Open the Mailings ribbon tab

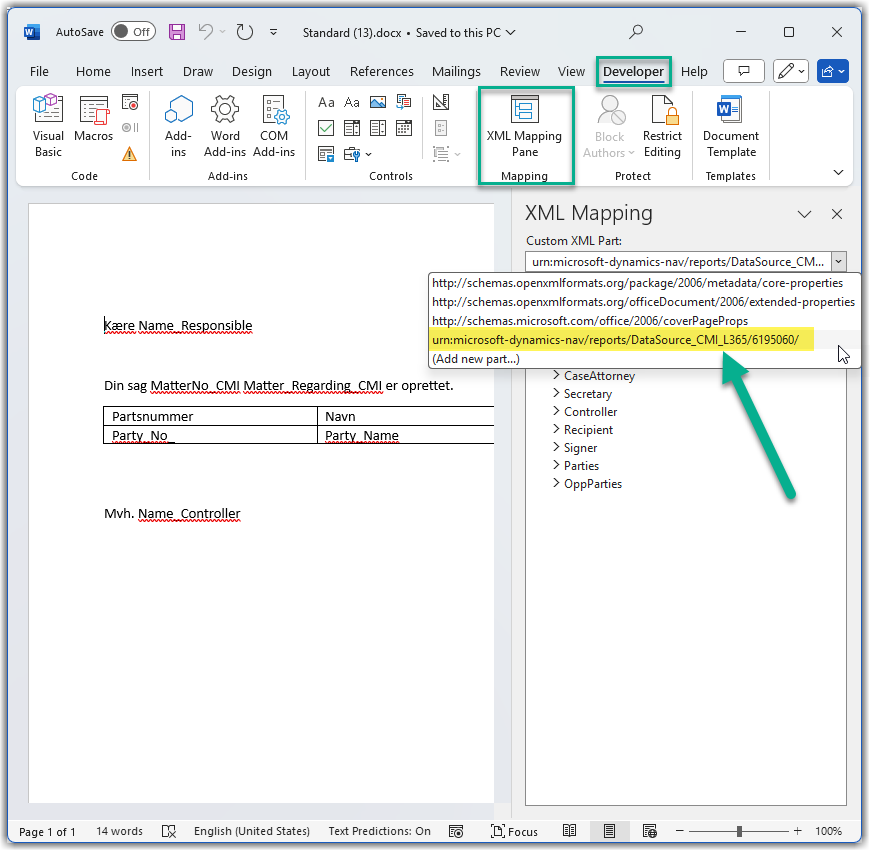(x=456, y=72)
